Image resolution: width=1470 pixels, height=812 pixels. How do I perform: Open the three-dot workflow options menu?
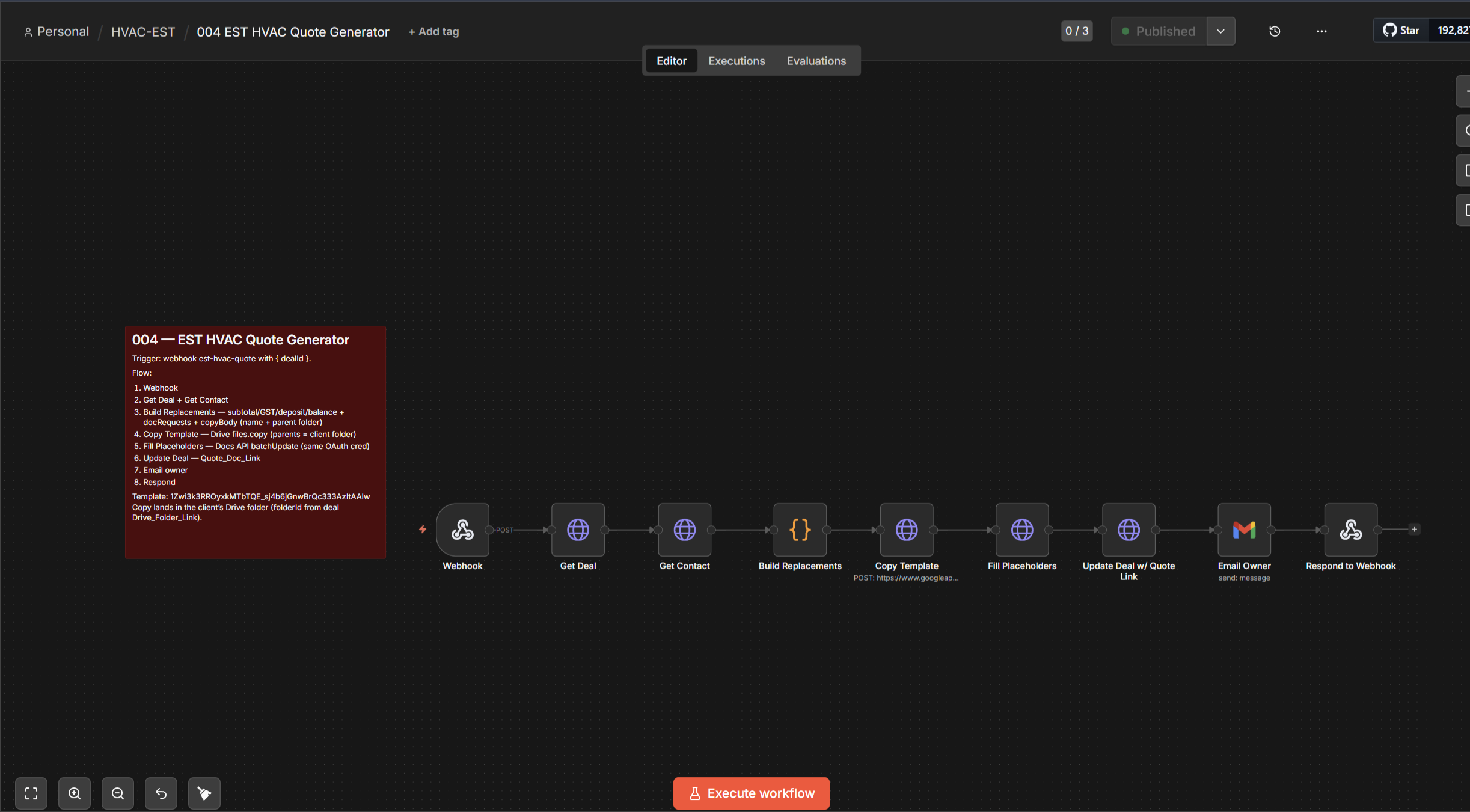point(1321,31)
